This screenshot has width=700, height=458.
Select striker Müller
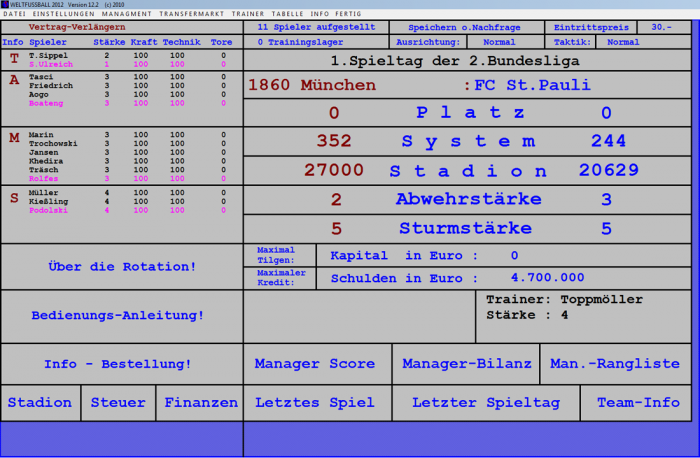[43, 193]
